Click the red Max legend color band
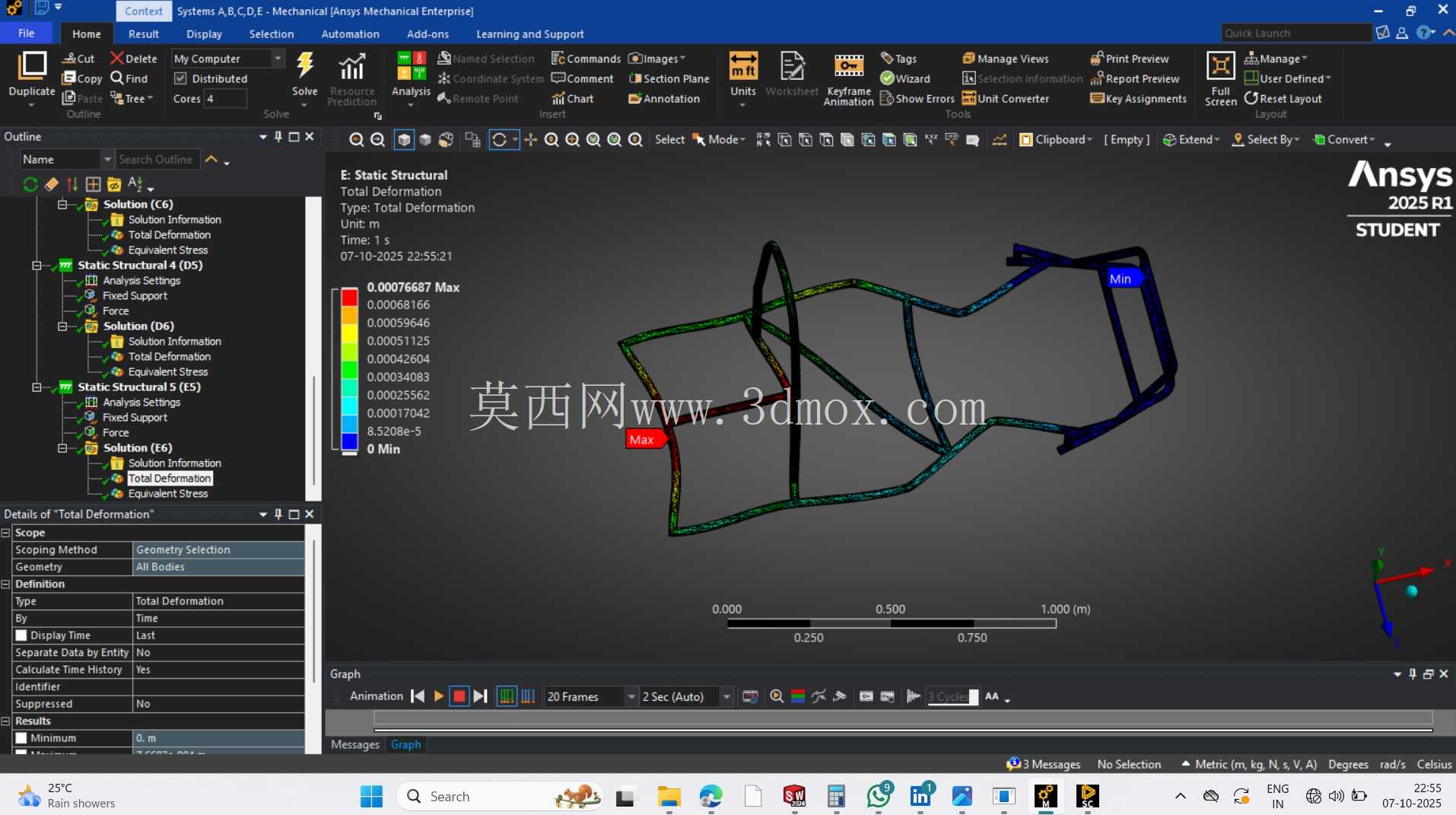This screenshot has width=1456, height=815. 349,296
